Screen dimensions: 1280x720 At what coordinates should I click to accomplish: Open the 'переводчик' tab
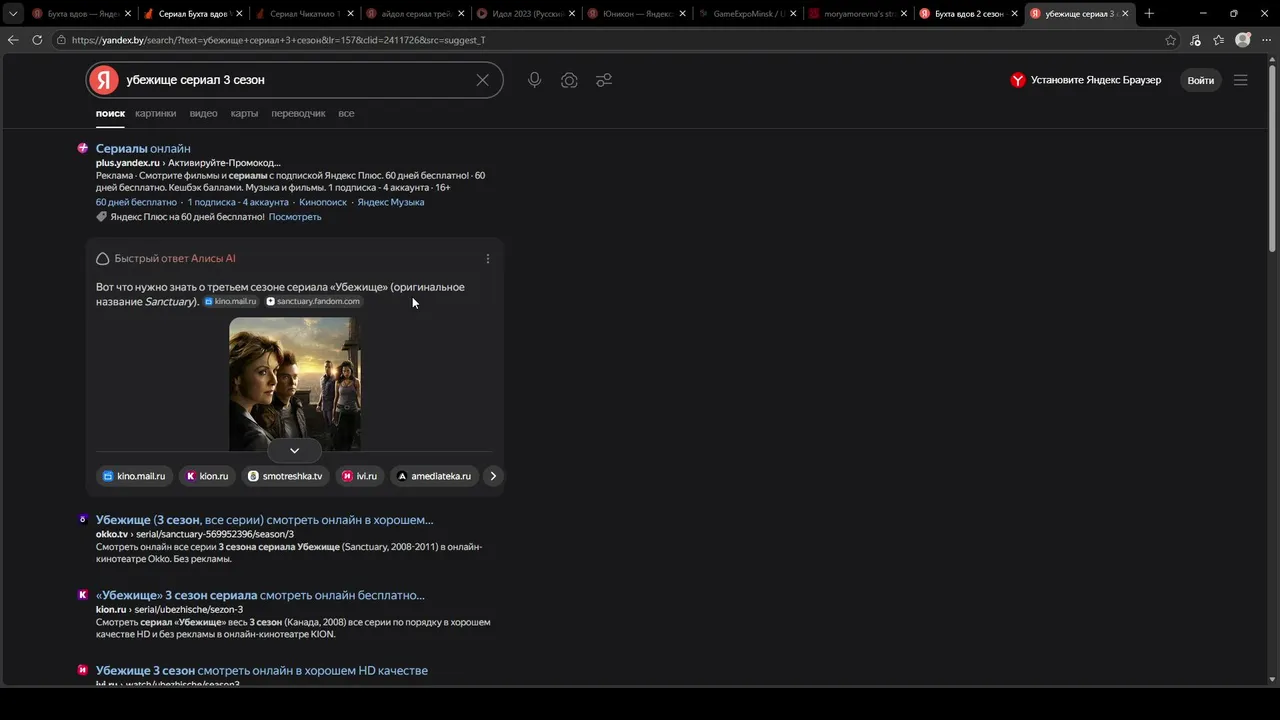point(298,114)
